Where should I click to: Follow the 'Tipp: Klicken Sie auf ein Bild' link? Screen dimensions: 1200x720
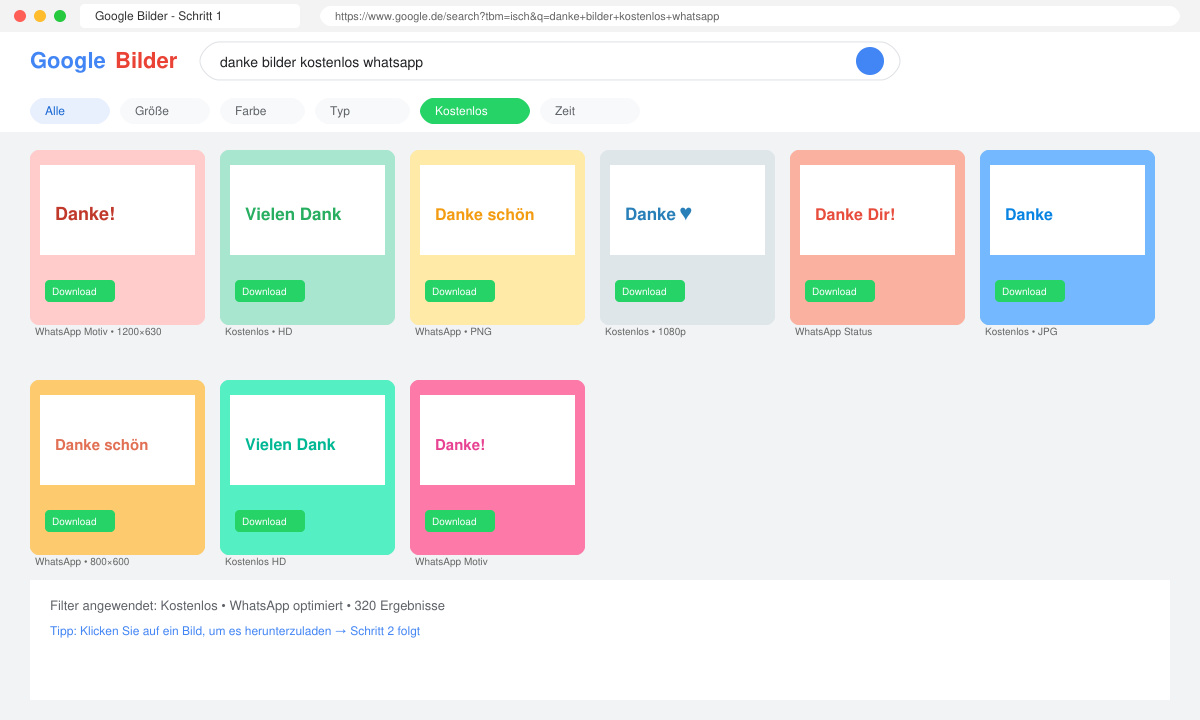pyautogui.click(x=235, y=631)
